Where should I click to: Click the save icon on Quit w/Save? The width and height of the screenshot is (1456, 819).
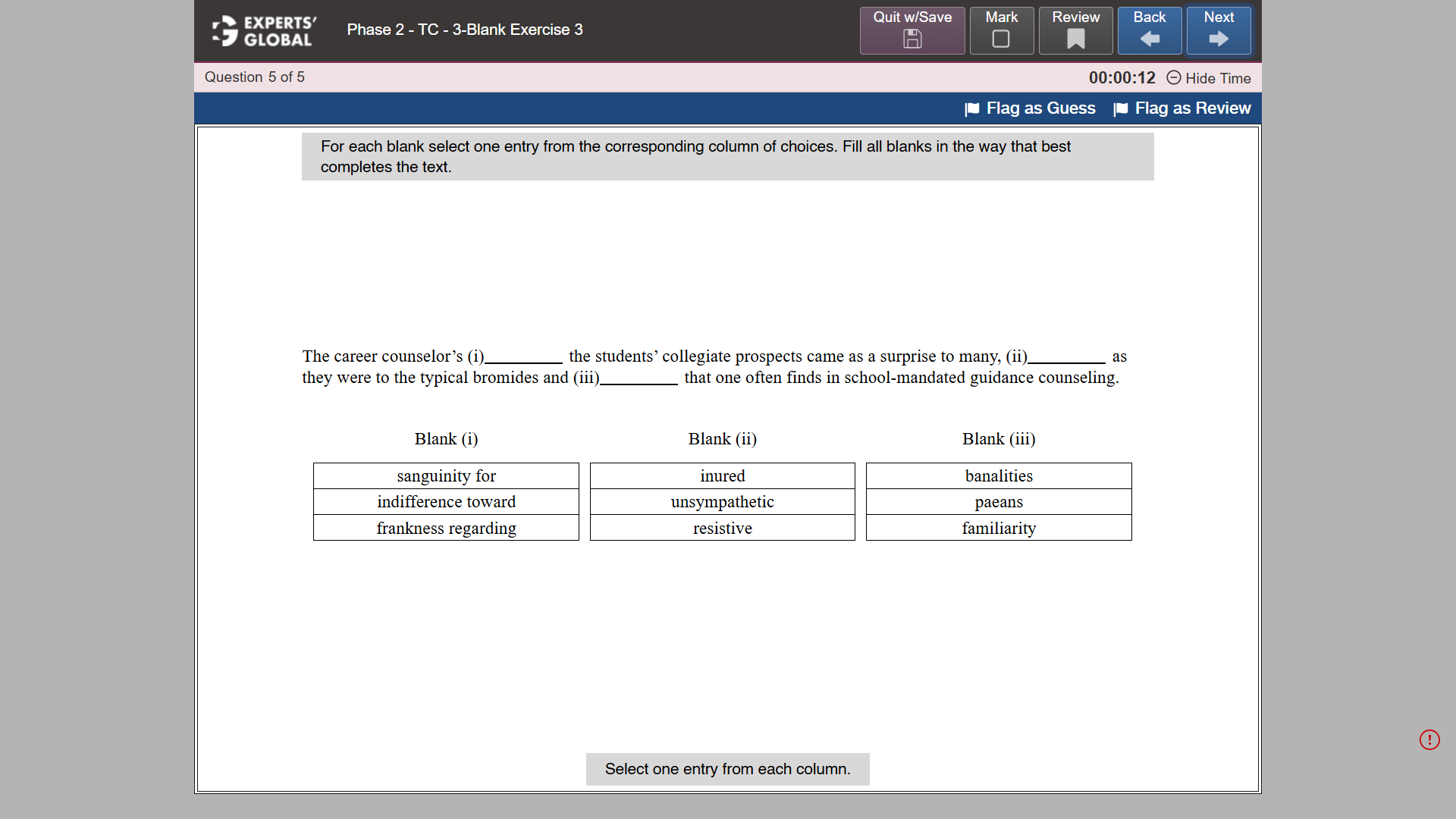click(912, 39)
